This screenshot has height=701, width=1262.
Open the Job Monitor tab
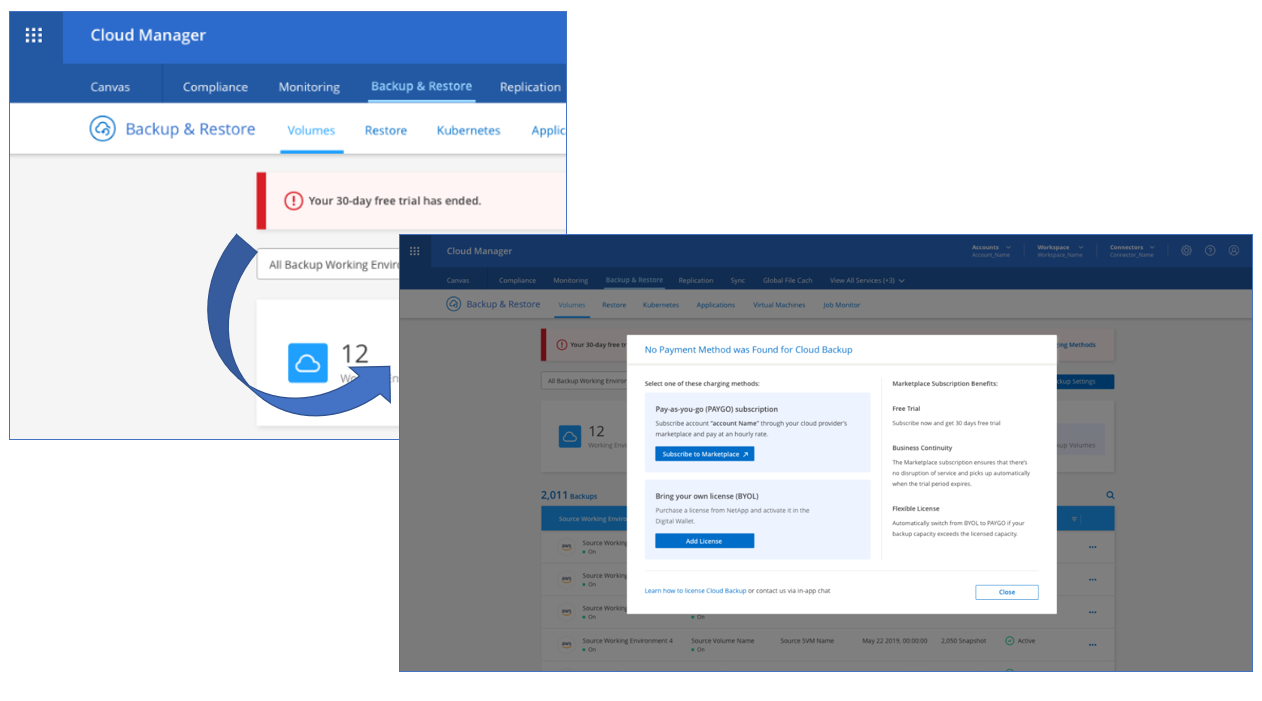coord(841,305)
